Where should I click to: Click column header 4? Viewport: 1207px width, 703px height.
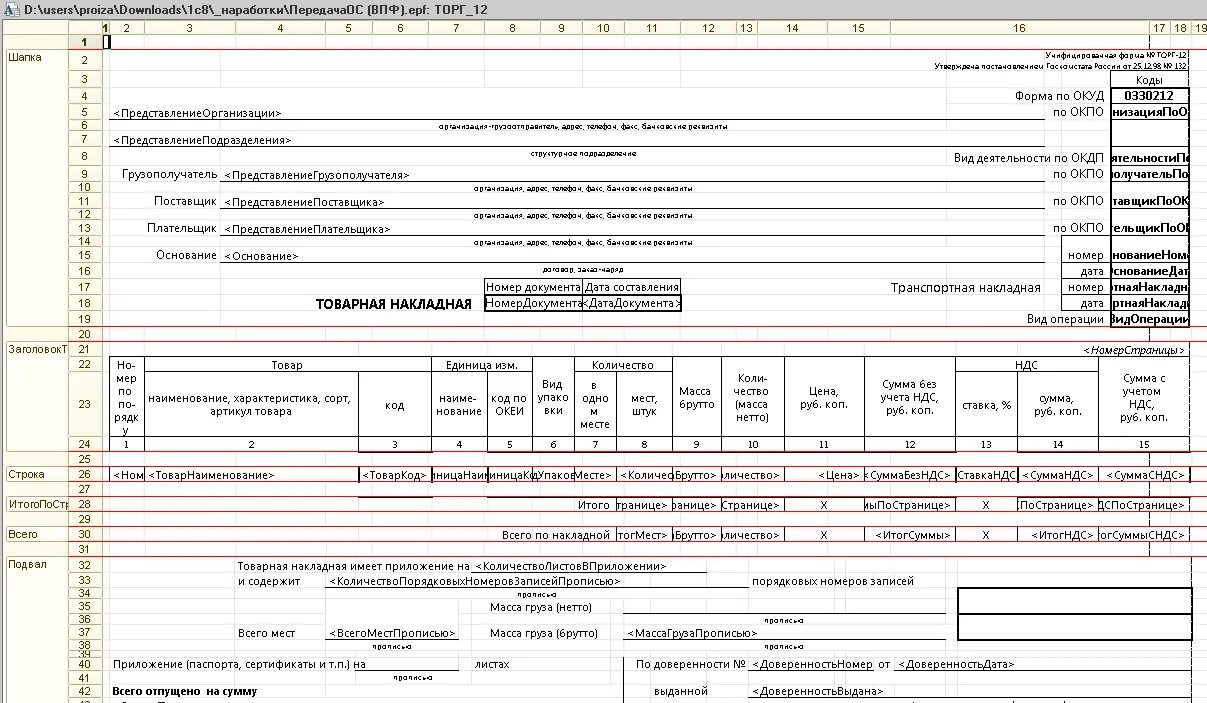tap(280, 27)
